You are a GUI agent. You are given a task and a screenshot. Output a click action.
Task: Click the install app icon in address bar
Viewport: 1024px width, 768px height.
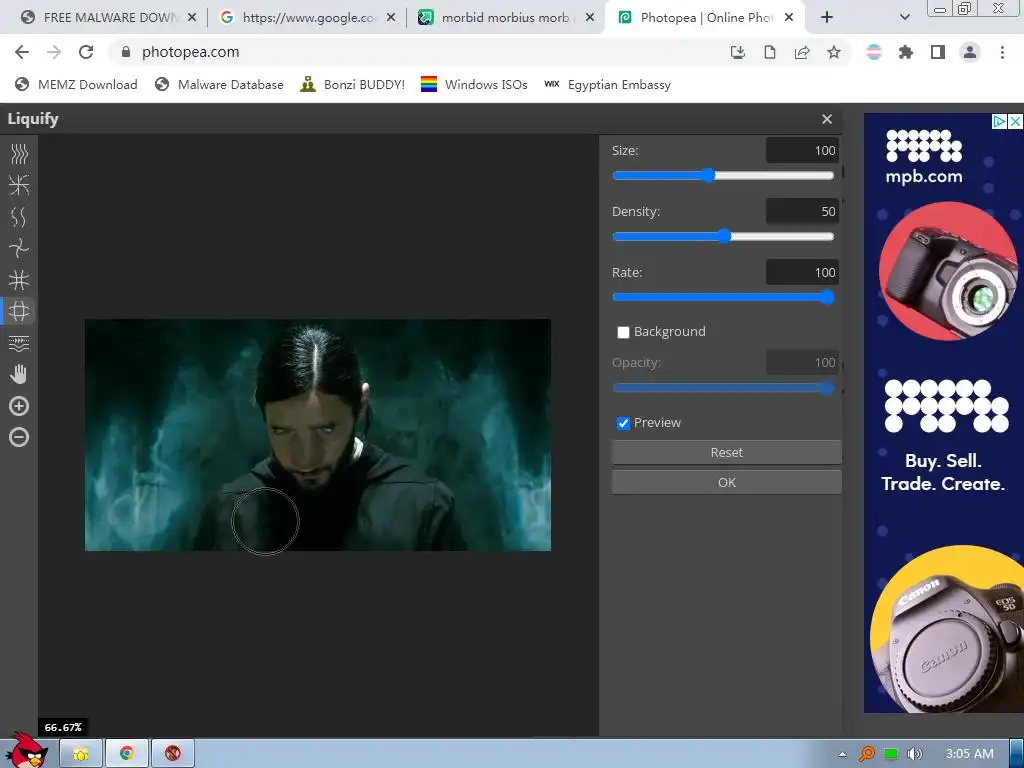click(738, 52)
